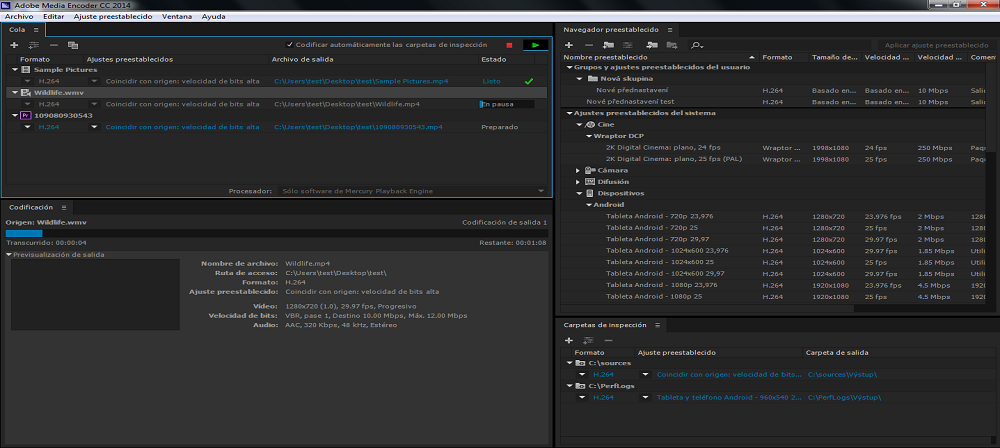This screenshot has height=448, width=1000.
Task: Open preset dropdown for 109080930543 output
Action: (x=94, y=127)
